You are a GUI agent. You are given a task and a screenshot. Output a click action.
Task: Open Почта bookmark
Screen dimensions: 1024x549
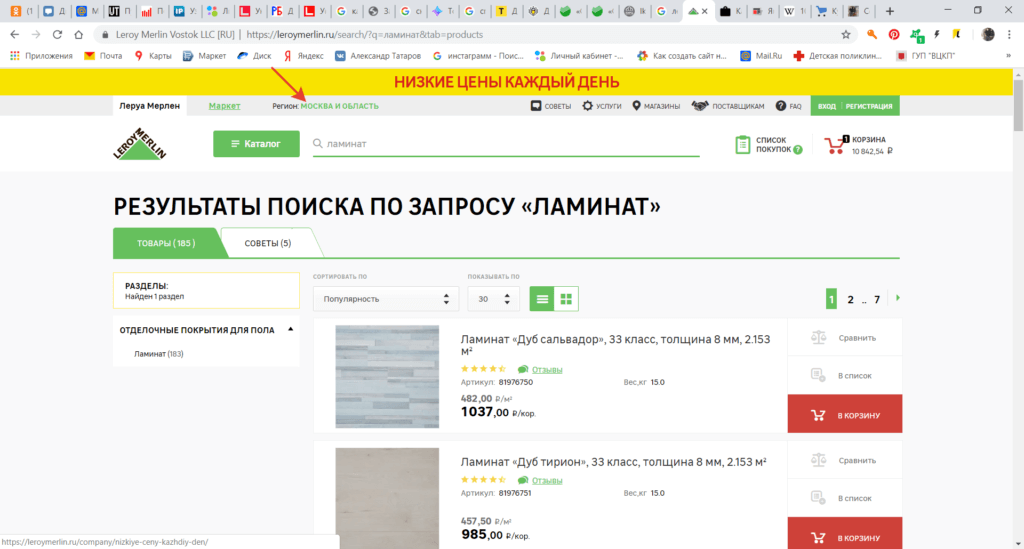[103, 56]
